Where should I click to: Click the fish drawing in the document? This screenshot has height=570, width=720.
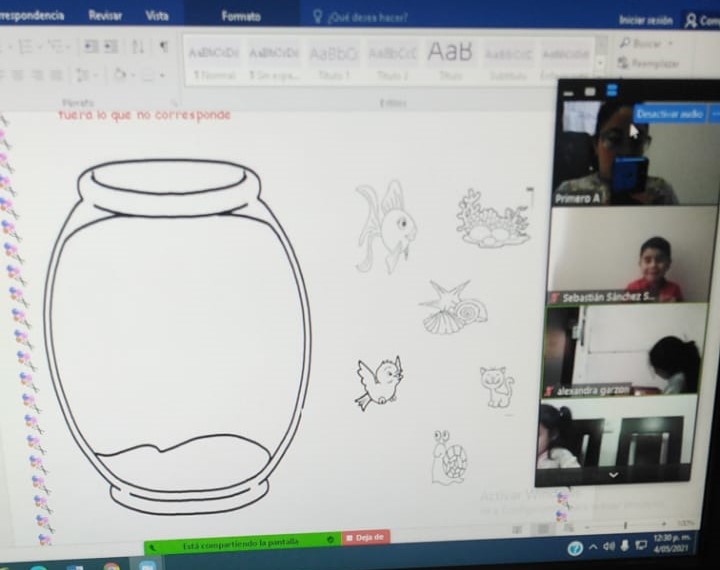pos(386,226)
